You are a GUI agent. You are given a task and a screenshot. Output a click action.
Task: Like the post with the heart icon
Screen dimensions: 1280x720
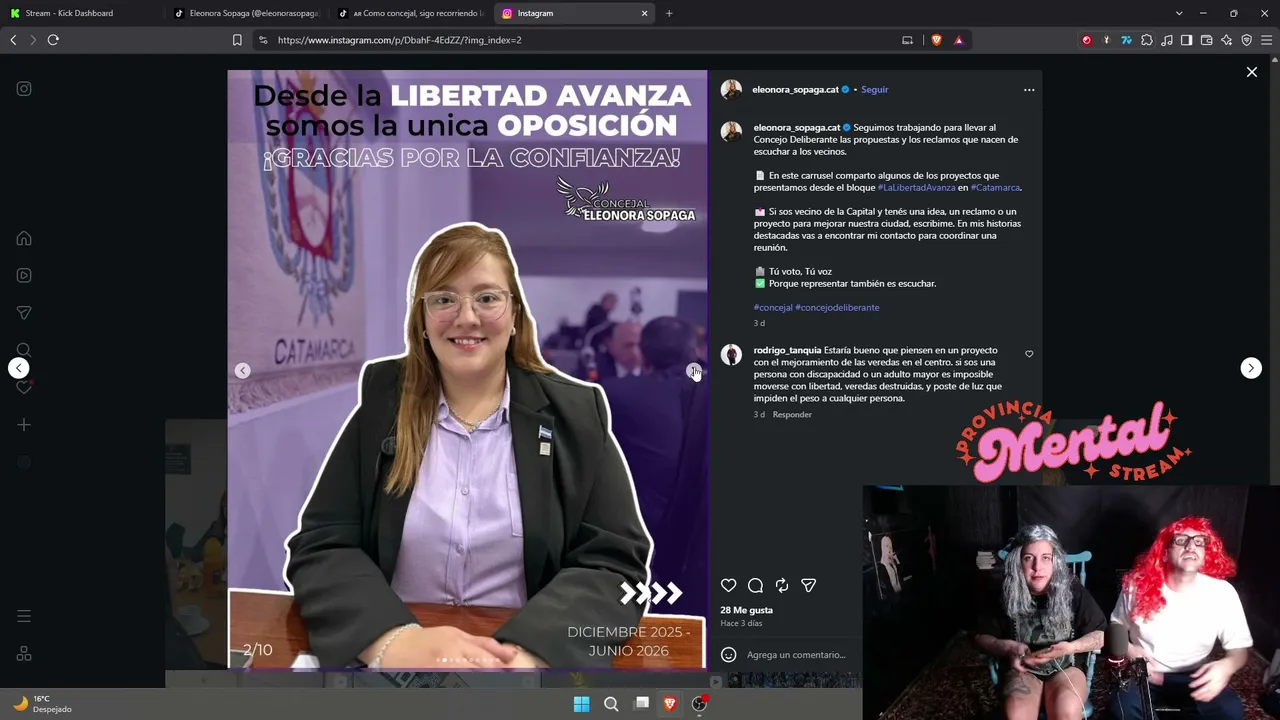coord(729,586)
